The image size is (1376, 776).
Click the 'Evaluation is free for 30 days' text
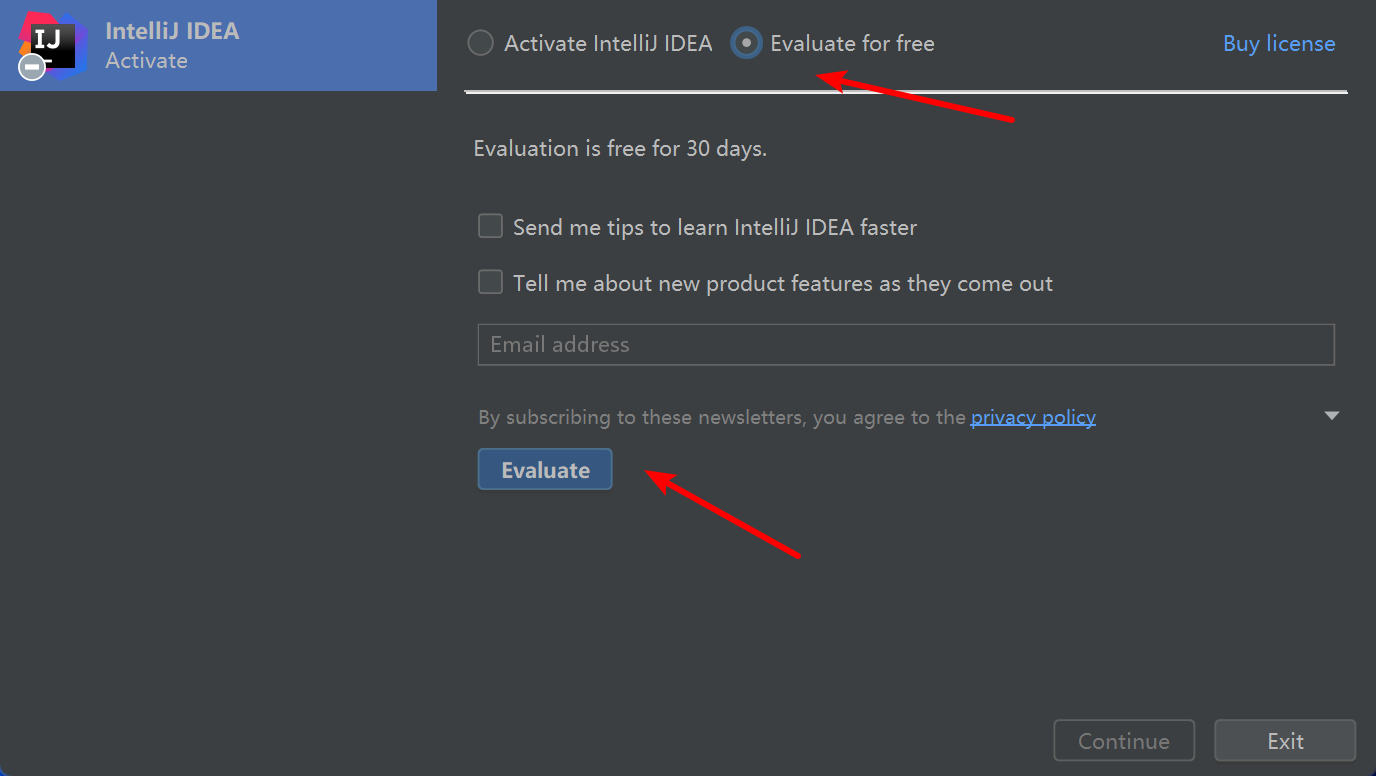pyautogui.click(x=620, y=149)
